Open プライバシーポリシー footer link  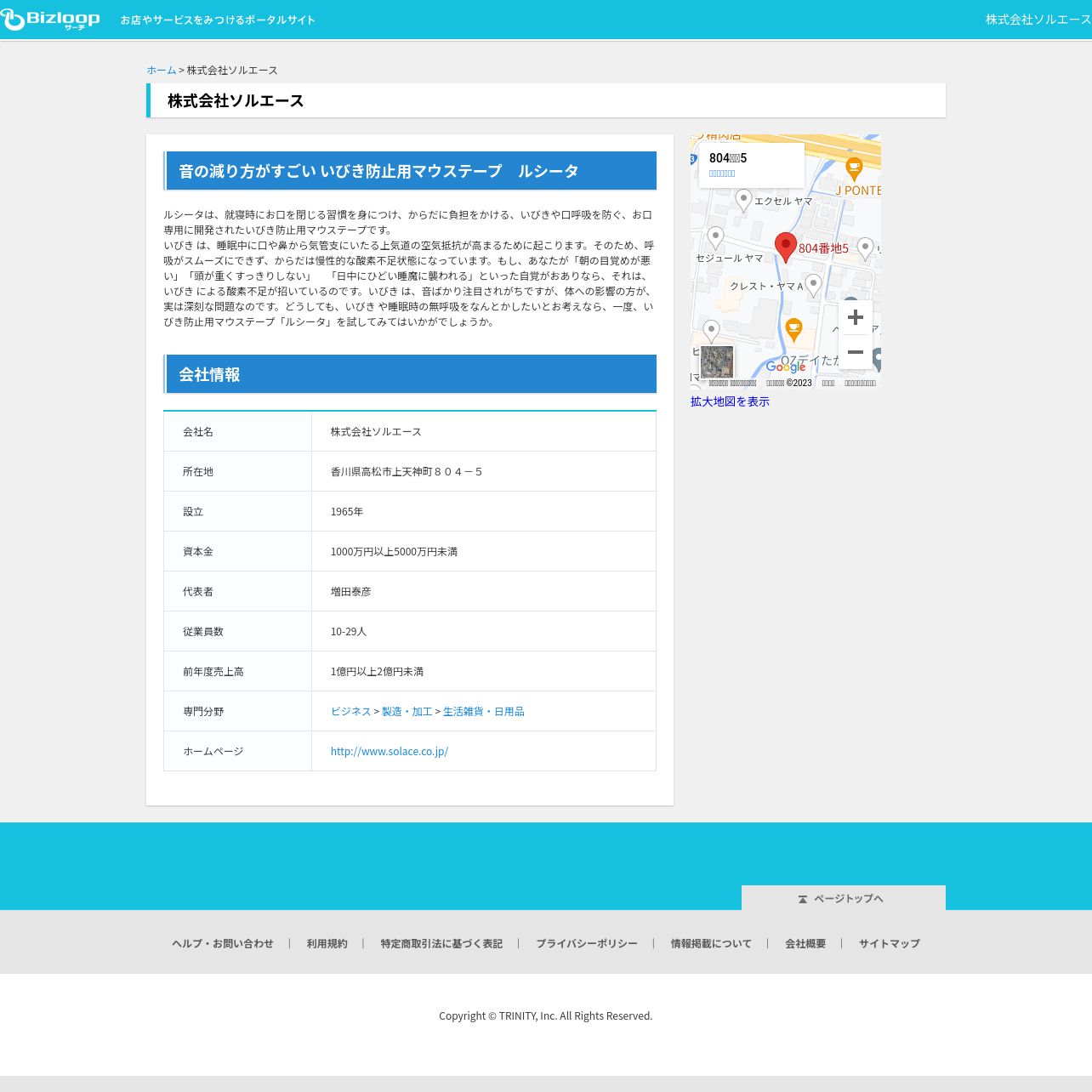[587, 943]
